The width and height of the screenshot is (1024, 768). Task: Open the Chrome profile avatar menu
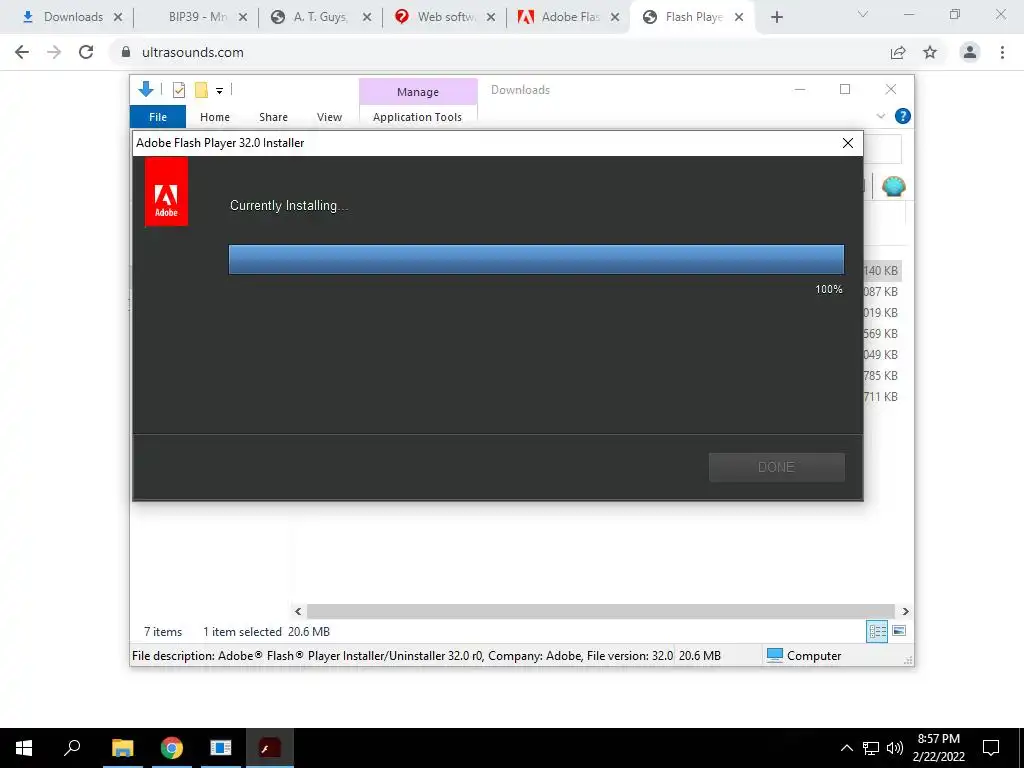970,52
